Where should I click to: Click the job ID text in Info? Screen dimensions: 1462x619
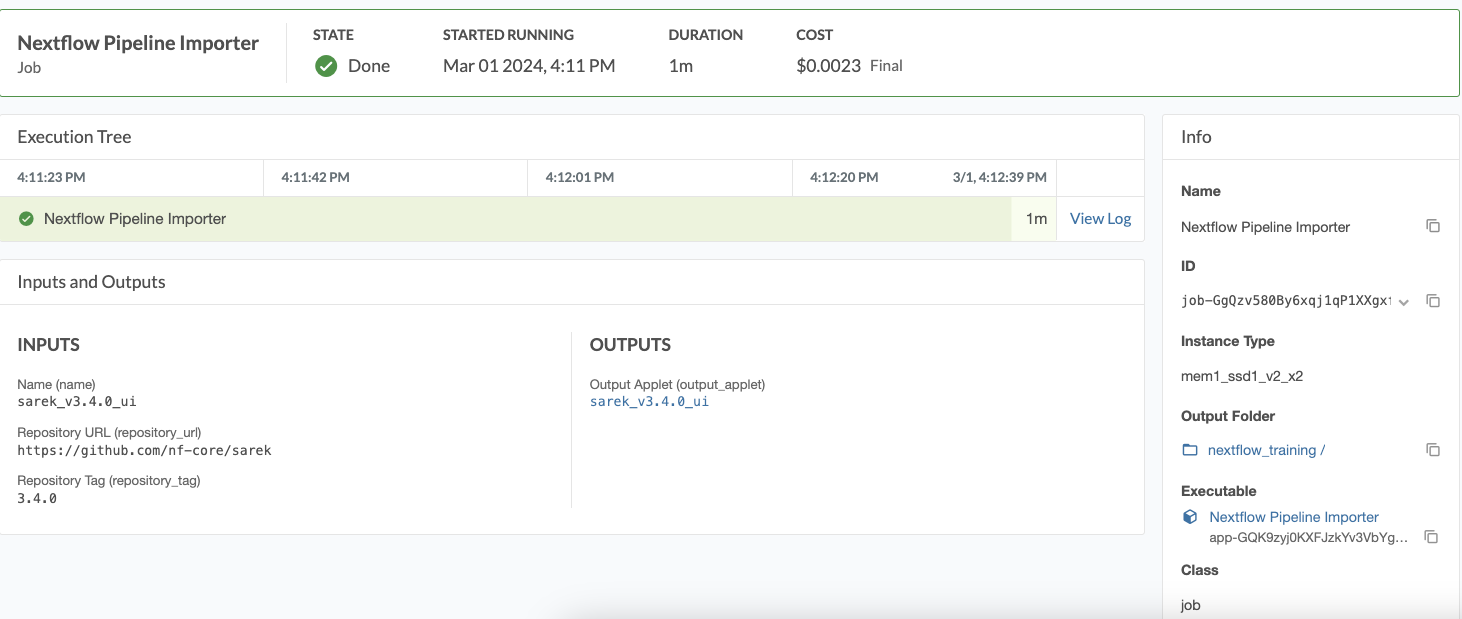[1286, 301]
